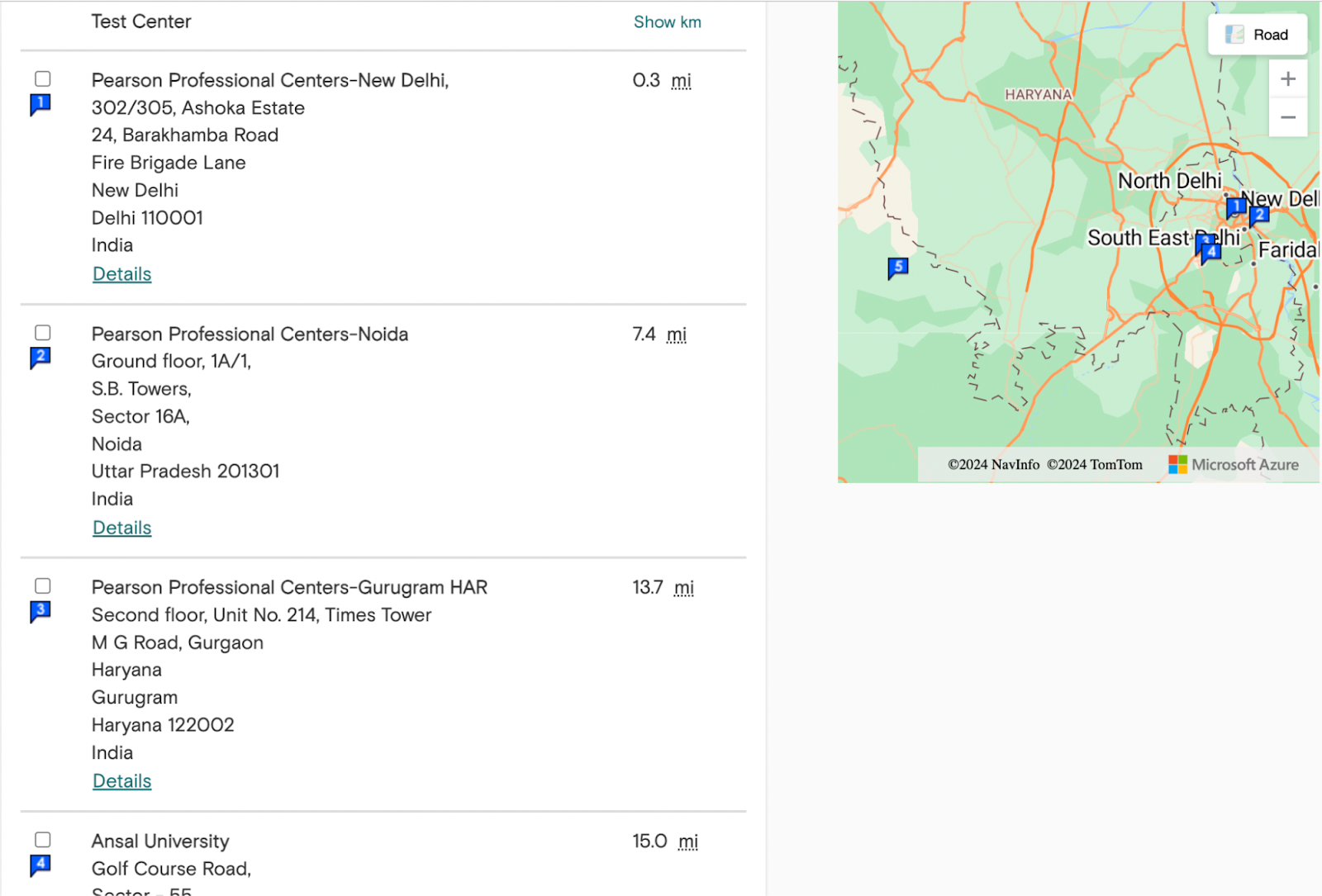Switch distances with Show km link
This screenshot has height=896, width=1322.
click(x=668, y=22)
